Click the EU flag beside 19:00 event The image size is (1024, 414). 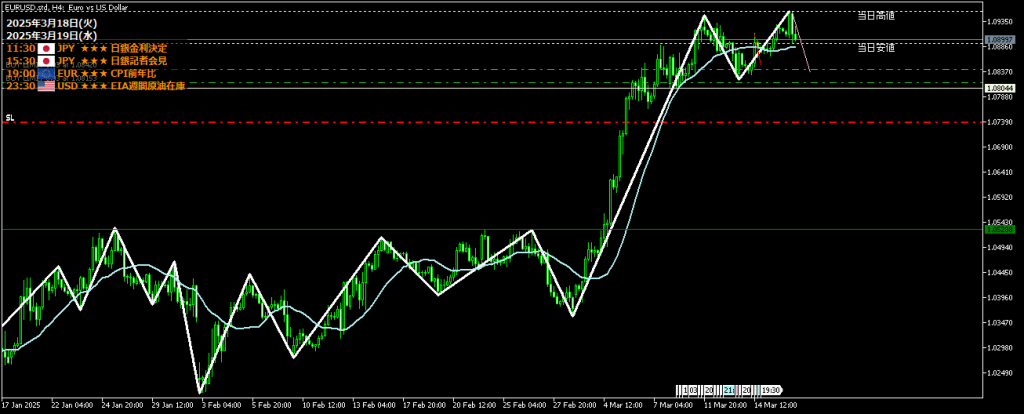pyautogui.click(x=45, y=74)
